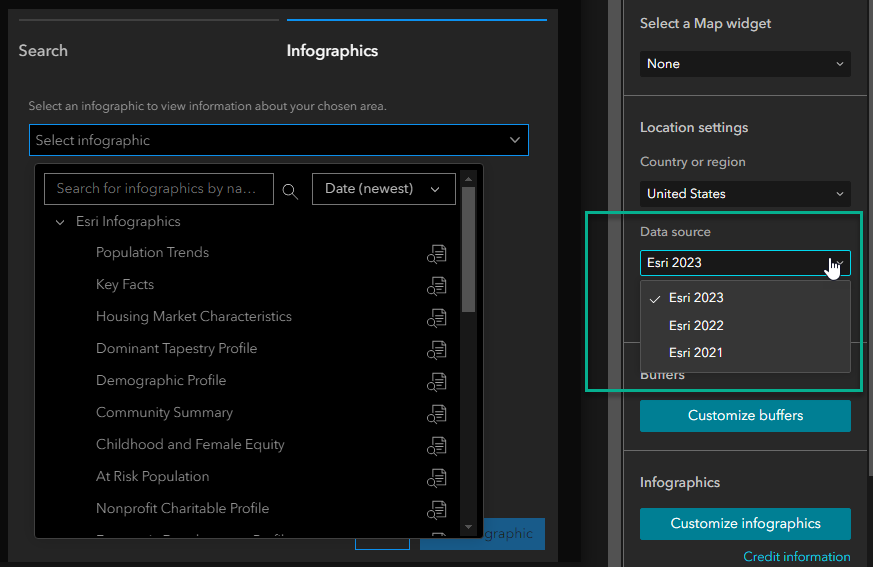Select the checked Esri 2023 option
Image resolution: width=873 pixels, height=567 pixels.
pyautogui.click(x=696, y=298)
